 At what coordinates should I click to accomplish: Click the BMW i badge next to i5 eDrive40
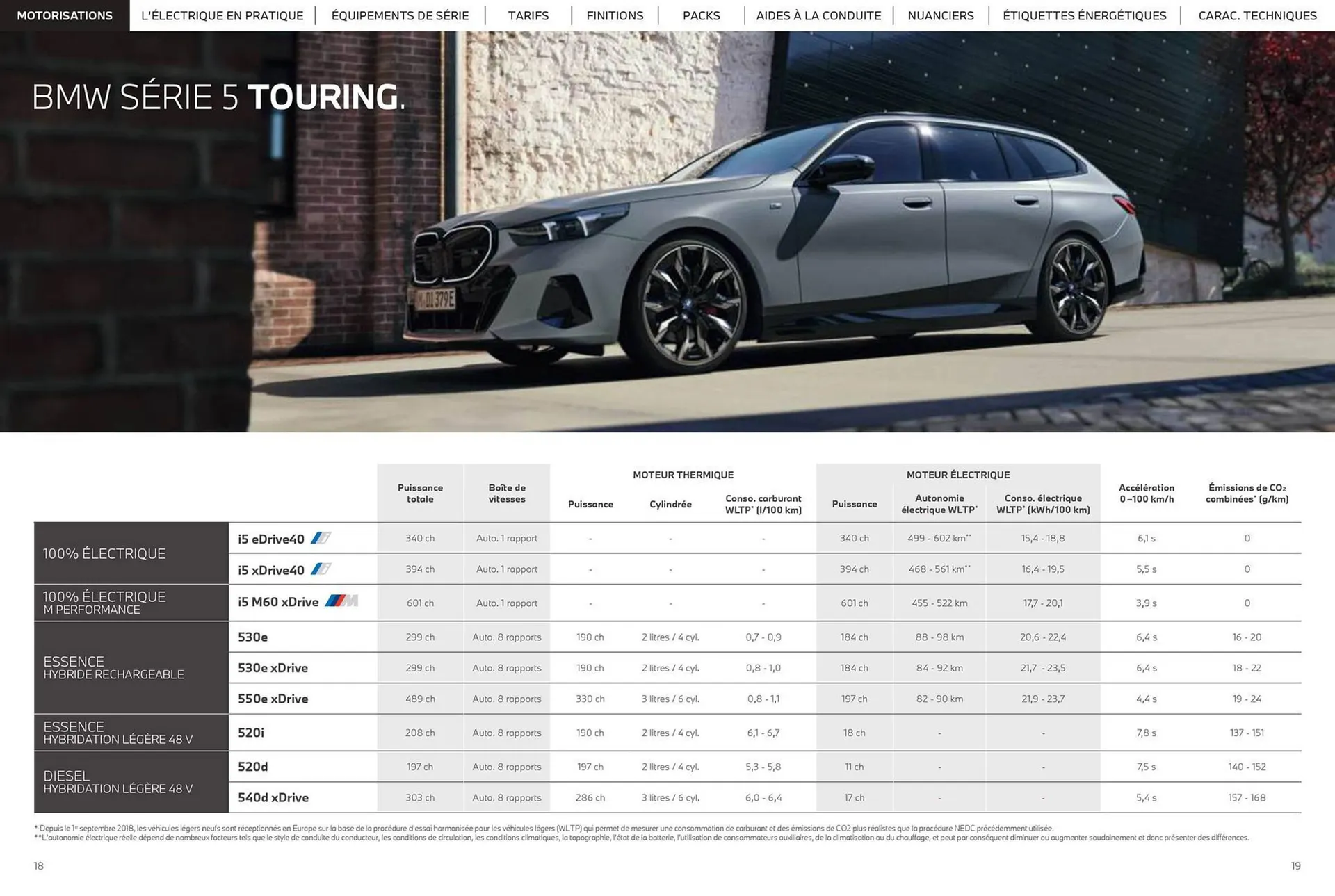(322, 537)
